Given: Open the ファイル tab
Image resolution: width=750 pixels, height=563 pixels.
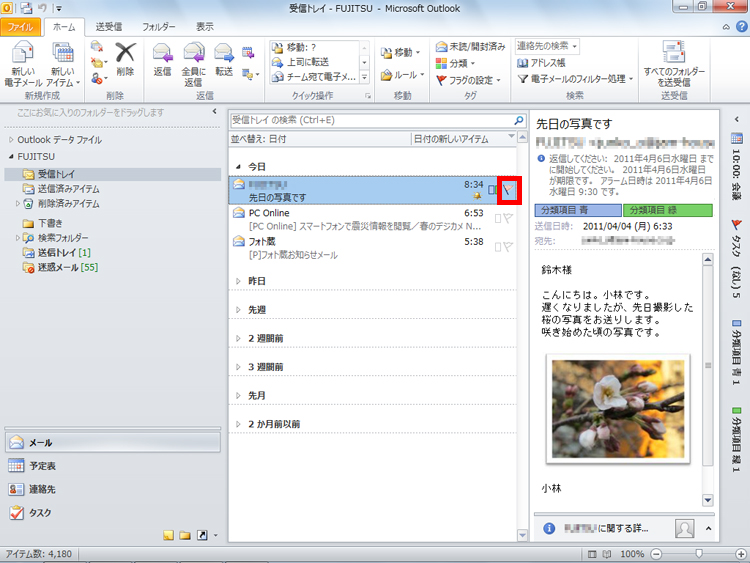Looking at the screenshot, I should pos(20,27).
